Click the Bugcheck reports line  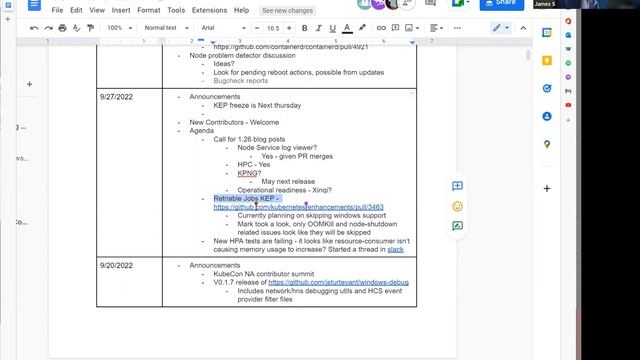(240, 81)
